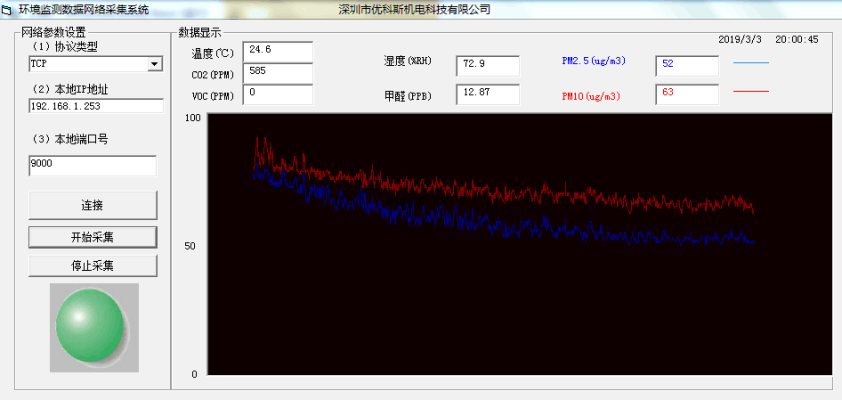The height and width of the screenshot is (400, 842).
Task: Select the formaldehyde field showing 12.87
Action: [x=488, y=94]
